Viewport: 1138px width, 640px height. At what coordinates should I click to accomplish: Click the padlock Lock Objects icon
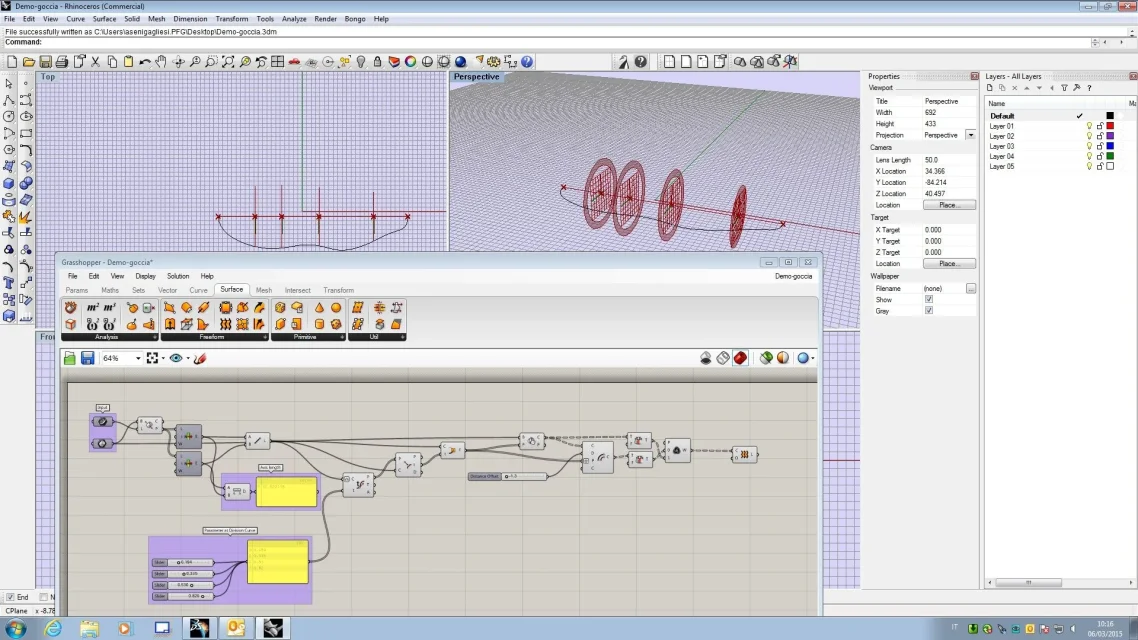[377, 62]
